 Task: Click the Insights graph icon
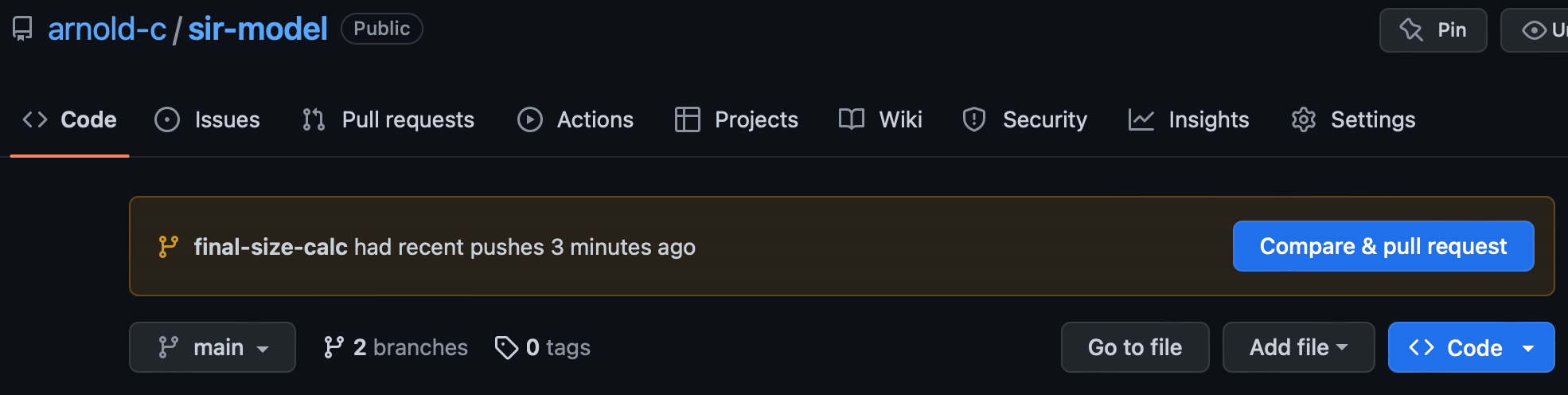pos(1141,119)
